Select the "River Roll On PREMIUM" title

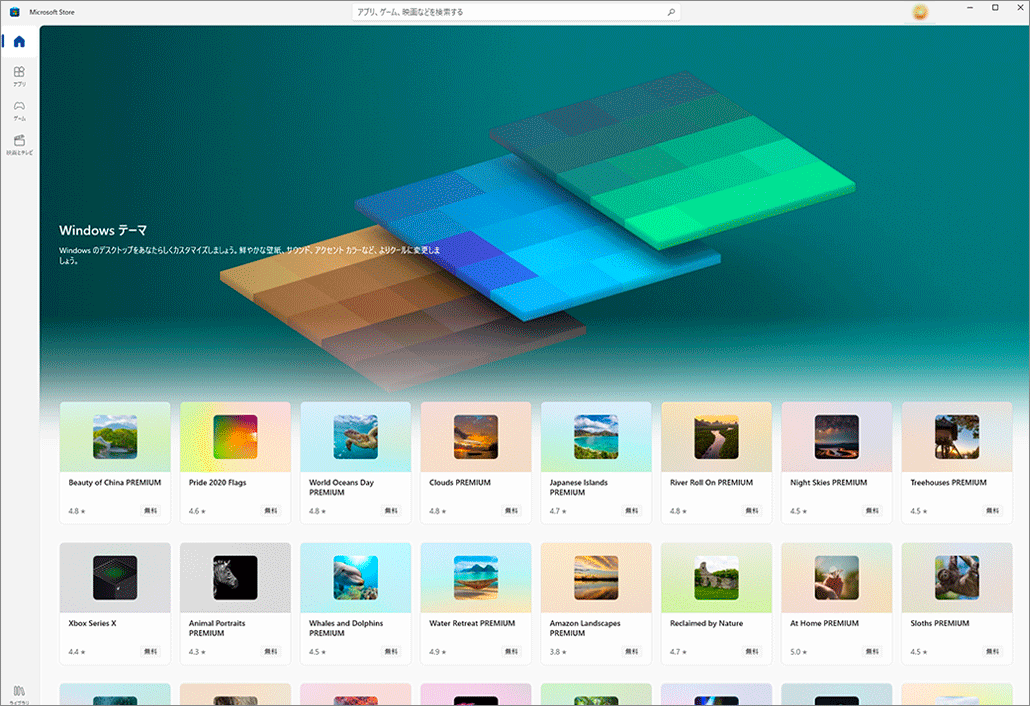coord(711,483)
